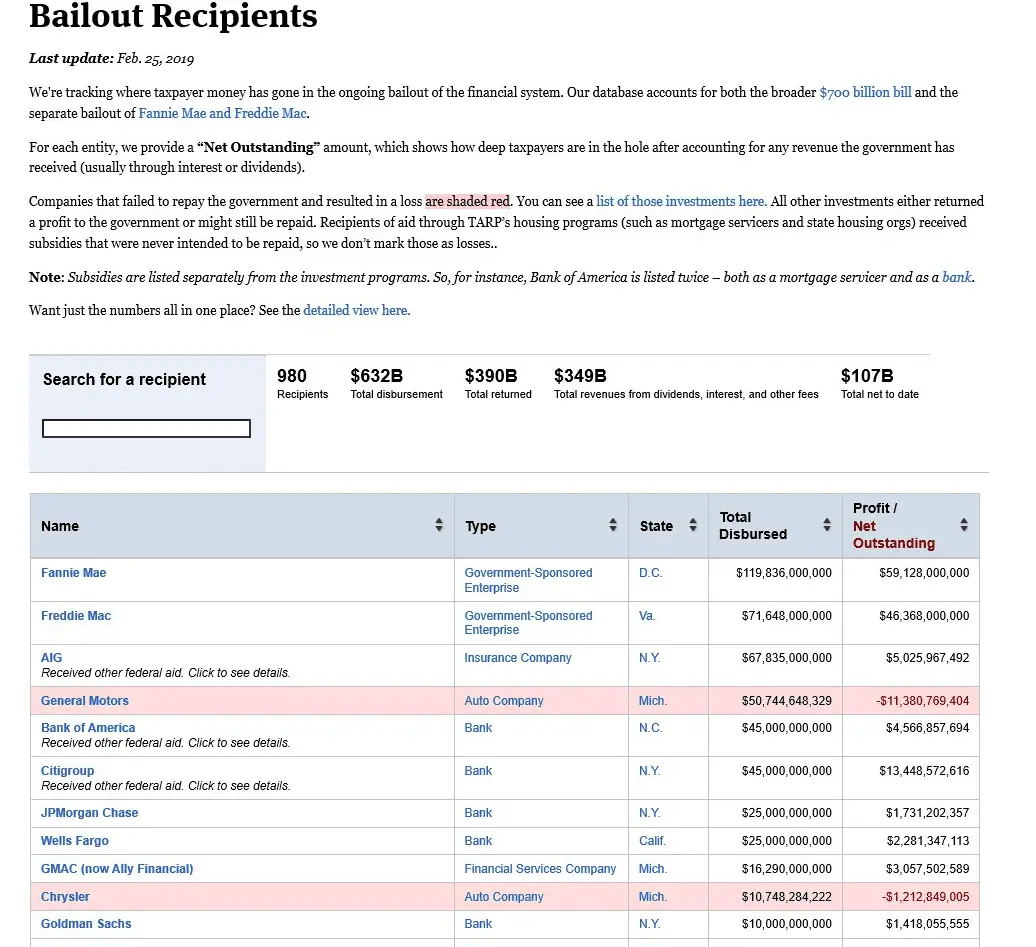1036x947 pixels.
Task: Select the 980 Recipients count
Action: coord(291,376)
